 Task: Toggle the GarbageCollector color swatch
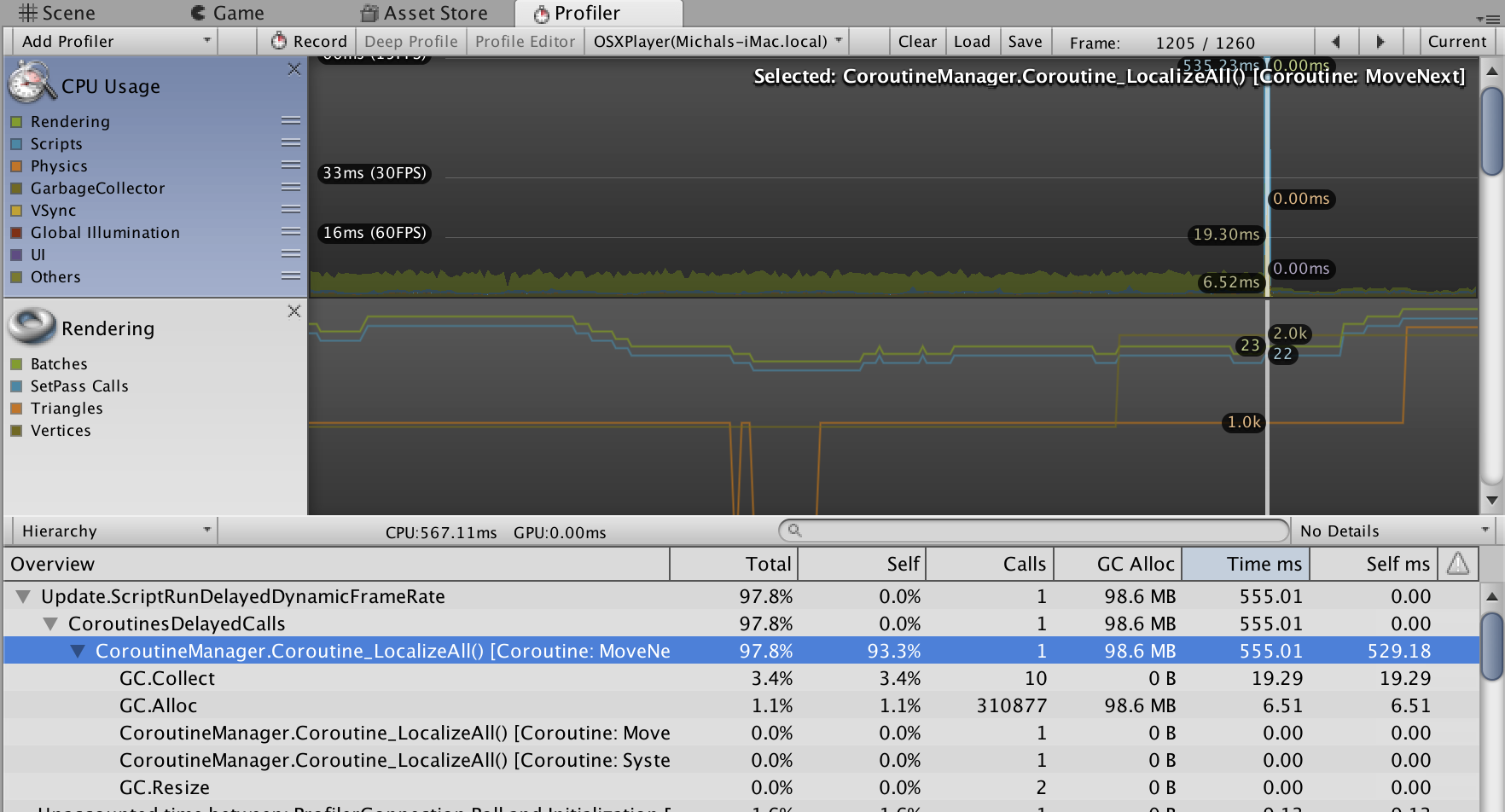pos(16,188)
